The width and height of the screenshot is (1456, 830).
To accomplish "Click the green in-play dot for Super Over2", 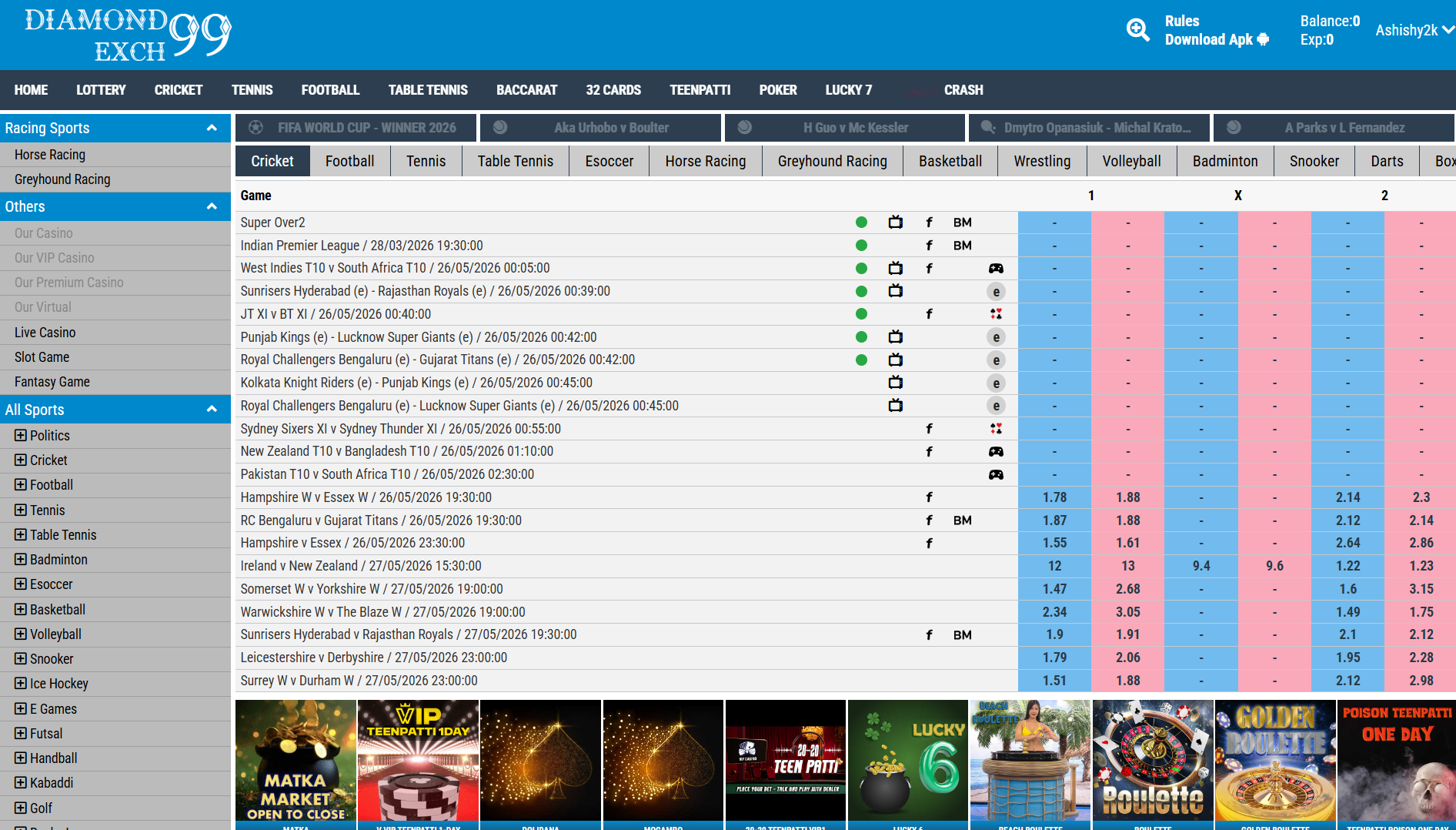I will click(x=861, y=223).
